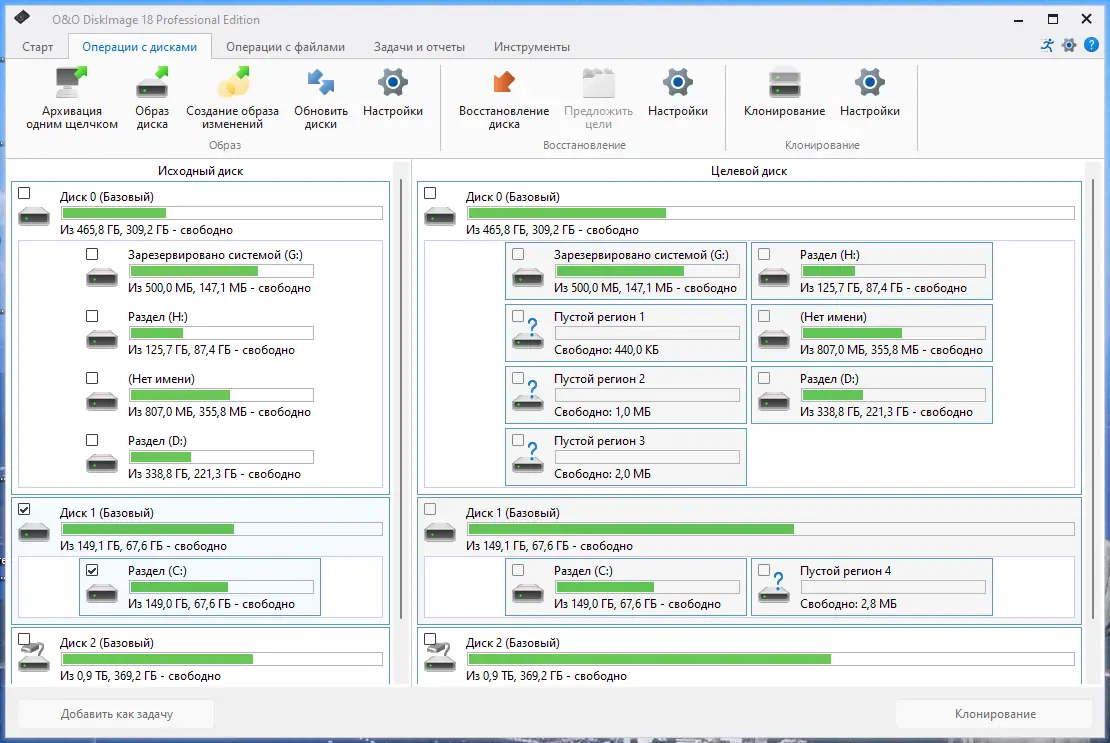Screen dimensions: 1110x743
Task: Click the target Пустой регион 1 question-mark drive icon
Action: pos(528,334)
